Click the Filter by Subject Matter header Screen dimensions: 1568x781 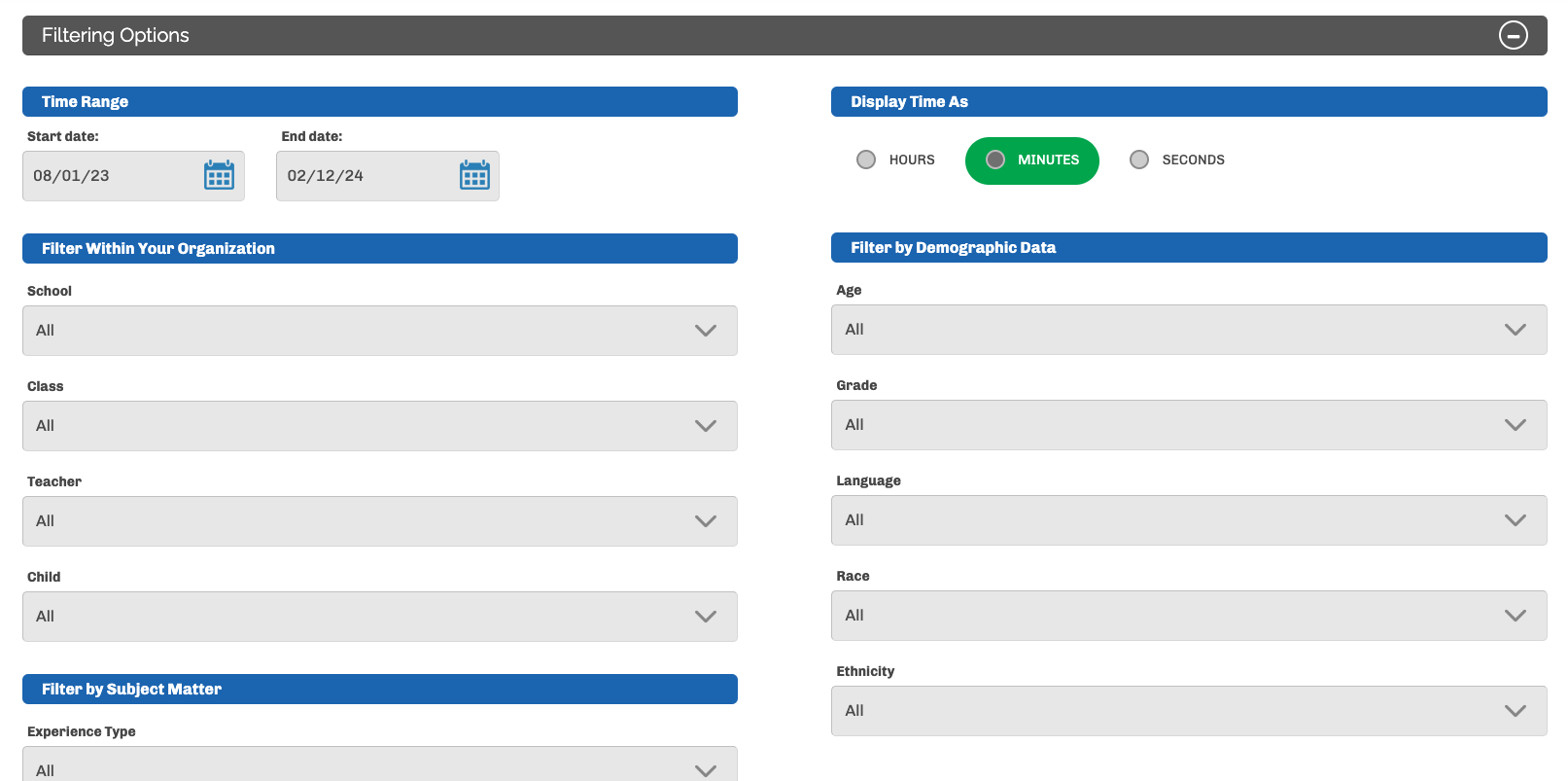pyautogui.click(x=380, y=689)
